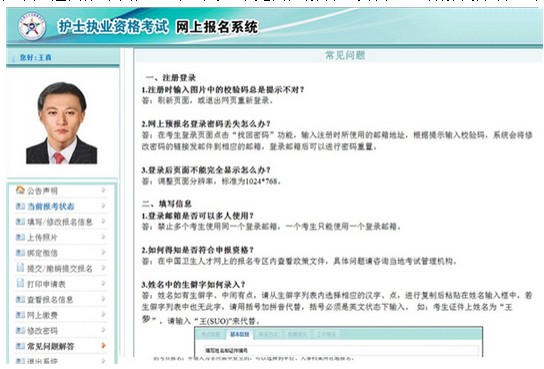Viewport: 544px width, 369px height.
Task: Click question 3.登录后页面不能完全显示怎么办?
Action: [206, 170]
